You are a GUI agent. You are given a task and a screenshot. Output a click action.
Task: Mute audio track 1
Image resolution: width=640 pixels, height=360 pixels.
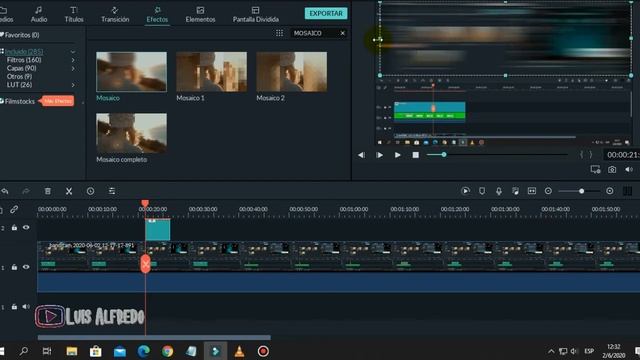[x=26, y=307]
